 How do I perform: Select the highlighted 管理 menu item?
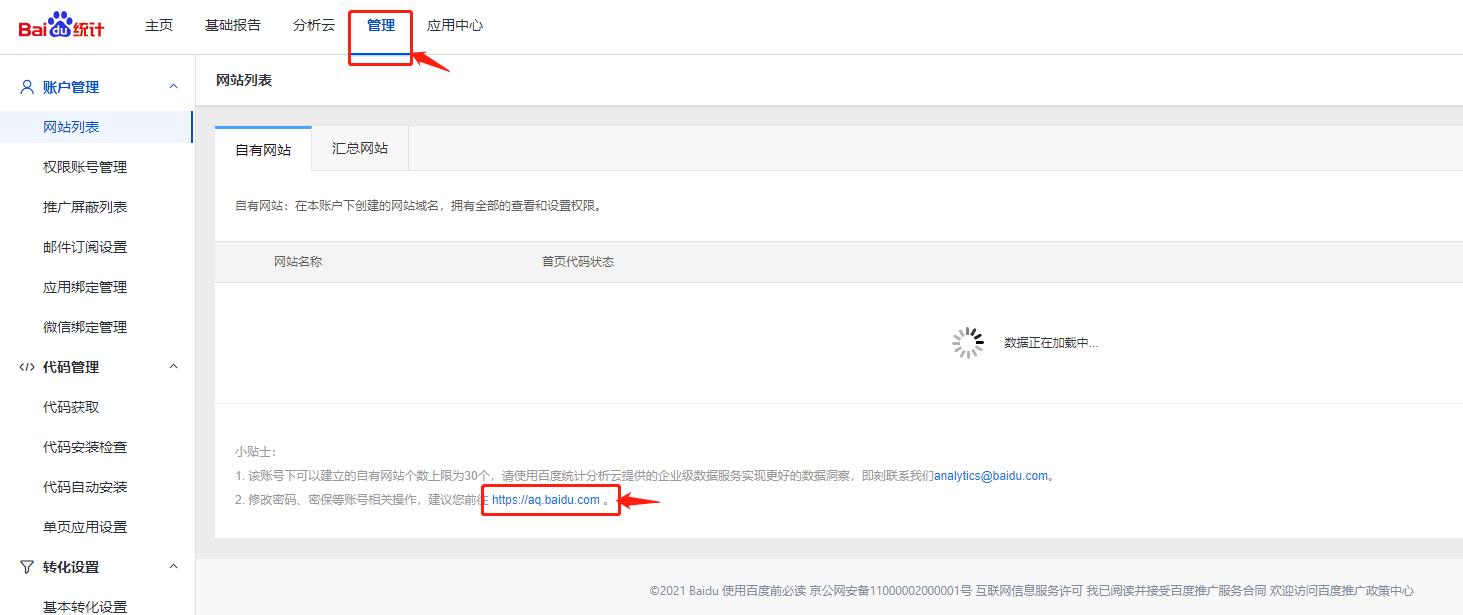point(380,25)
